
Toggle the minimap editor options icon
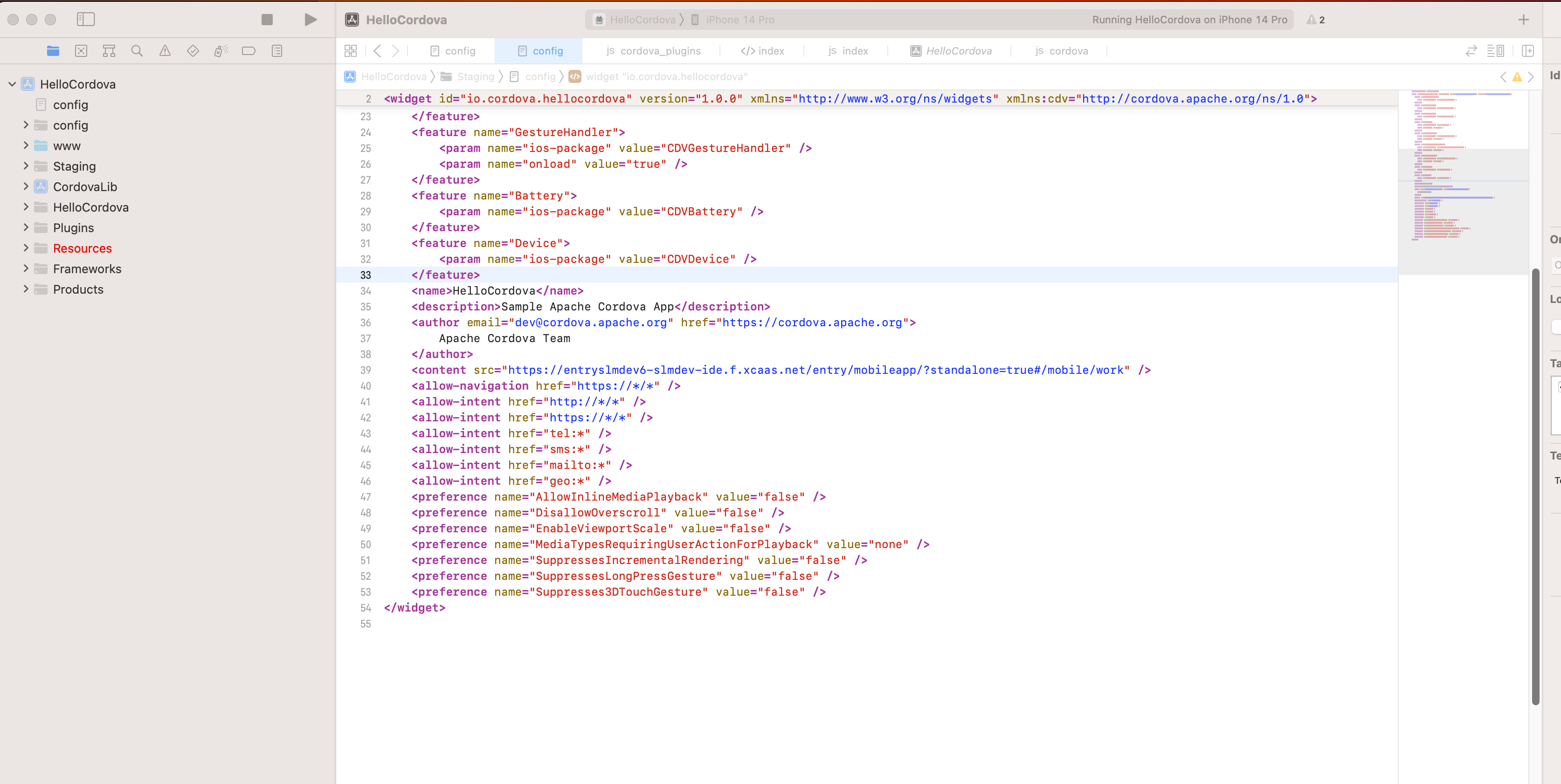1495,51
